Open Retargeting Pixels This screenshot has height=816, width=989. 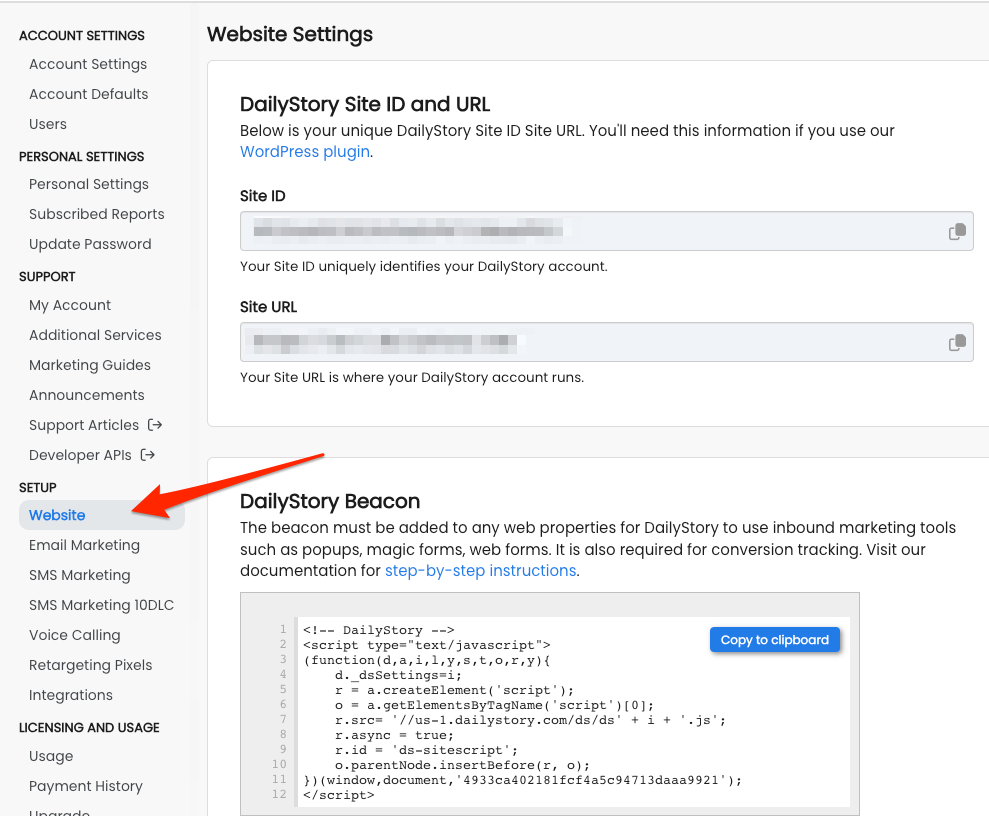(x=90, y=665)
